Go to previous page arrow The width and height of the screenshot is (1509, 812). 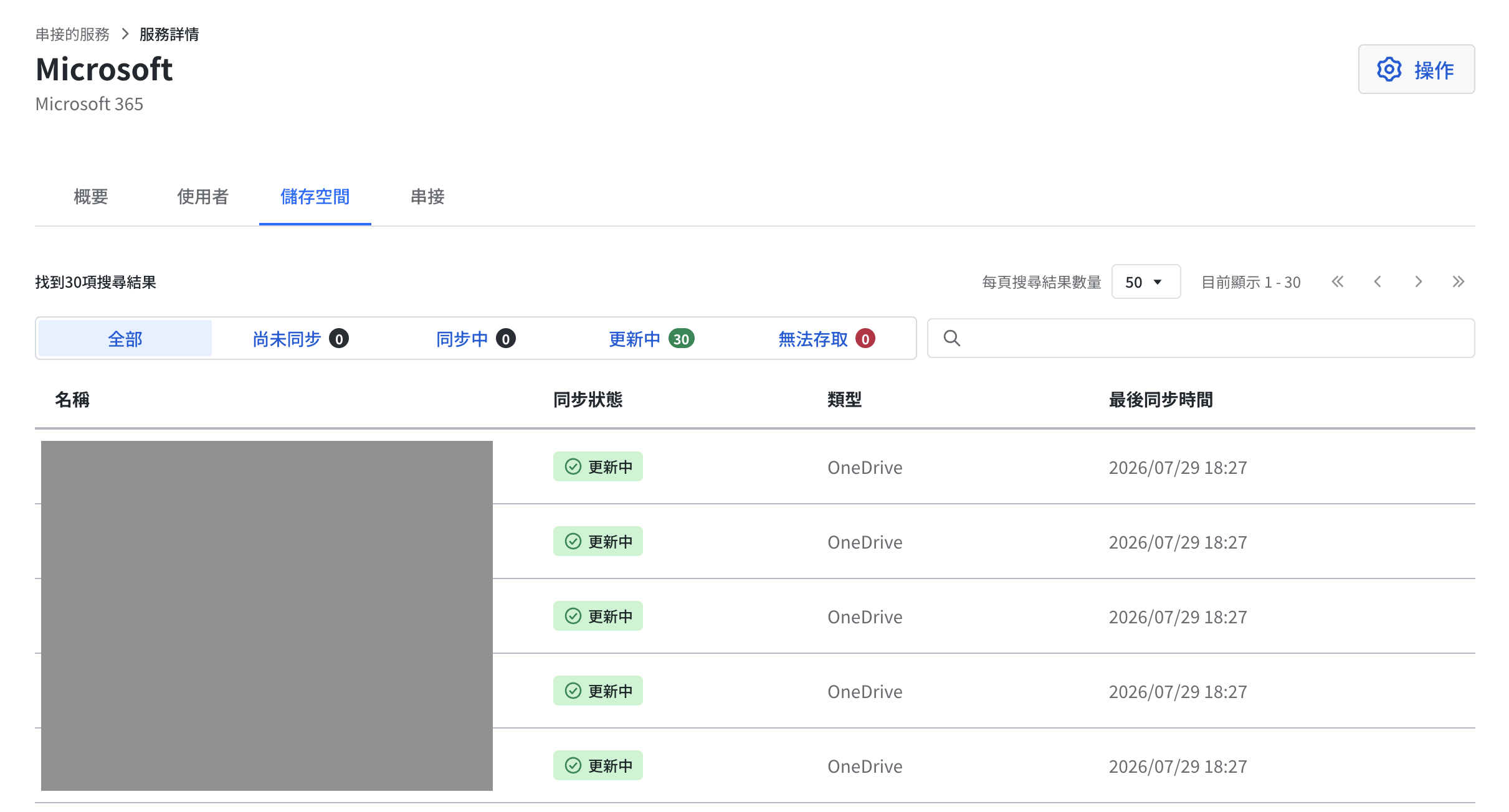[x=1378, y=282]
